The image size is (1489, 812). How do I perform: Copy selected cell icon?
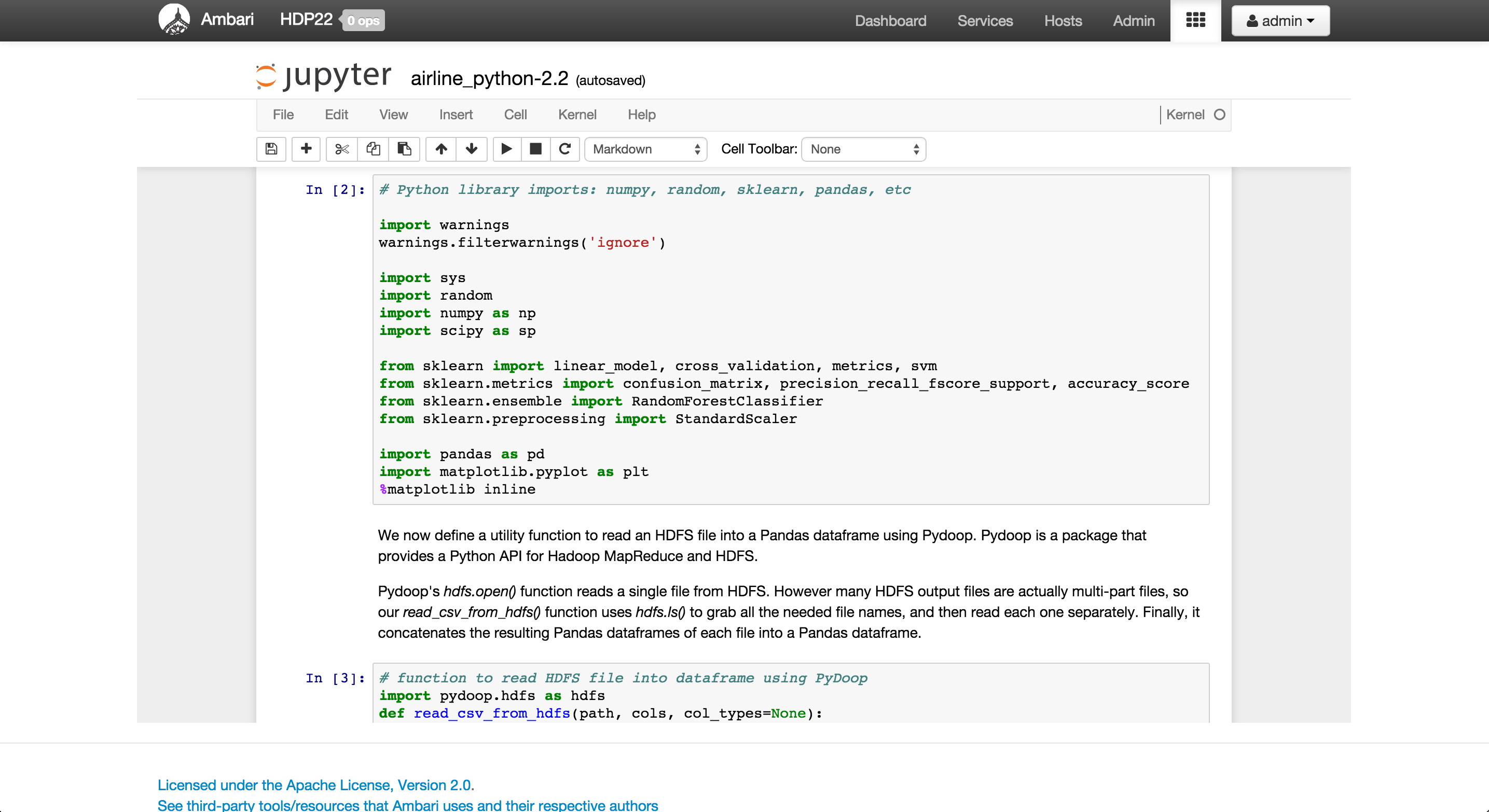coord(373,149)
